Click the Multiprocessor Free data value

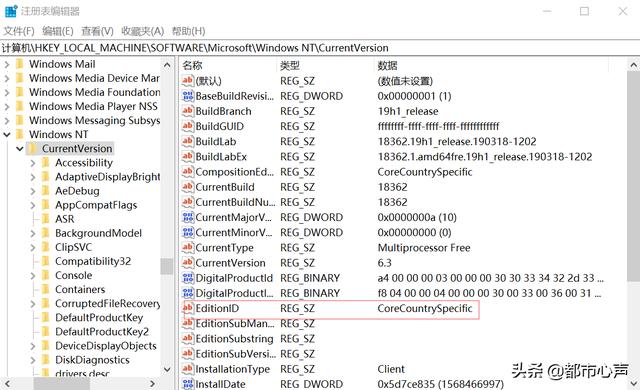pyautogui.click(x=424, y=247)
